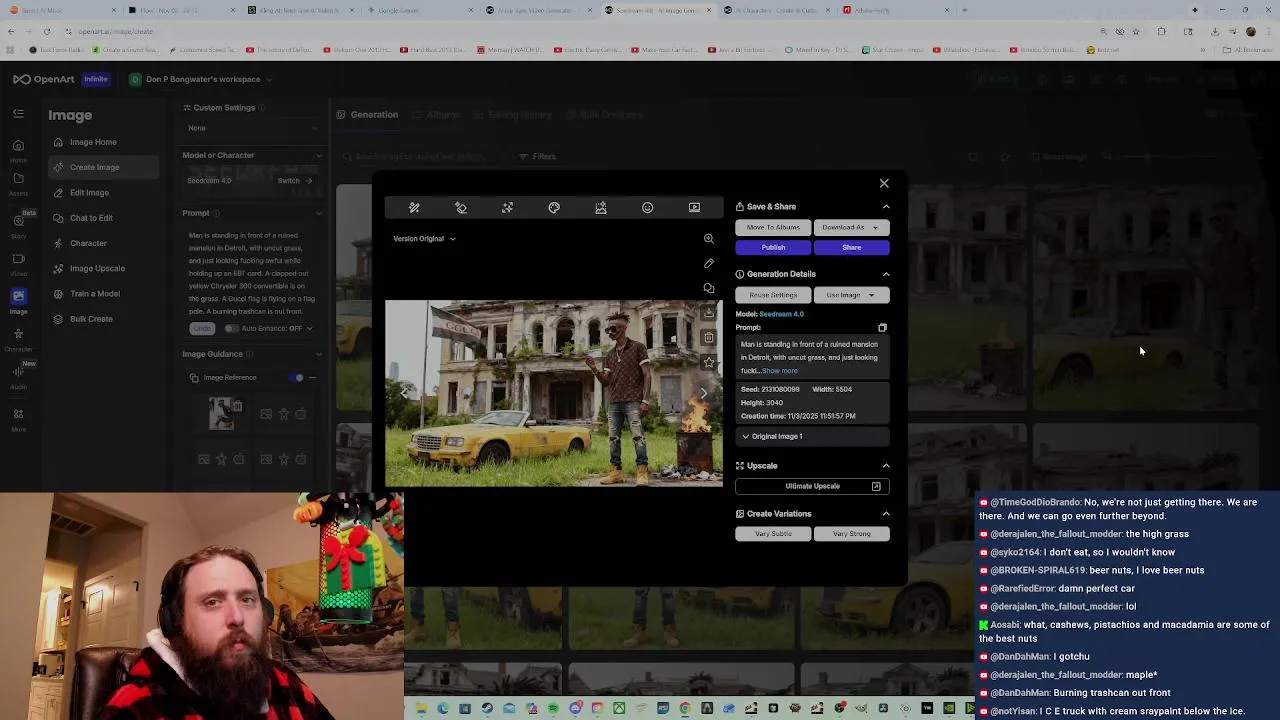Click Switch model button
The height and width of the screenshot is (720, 1280).
pyautogui.click(x=294, y=181)
